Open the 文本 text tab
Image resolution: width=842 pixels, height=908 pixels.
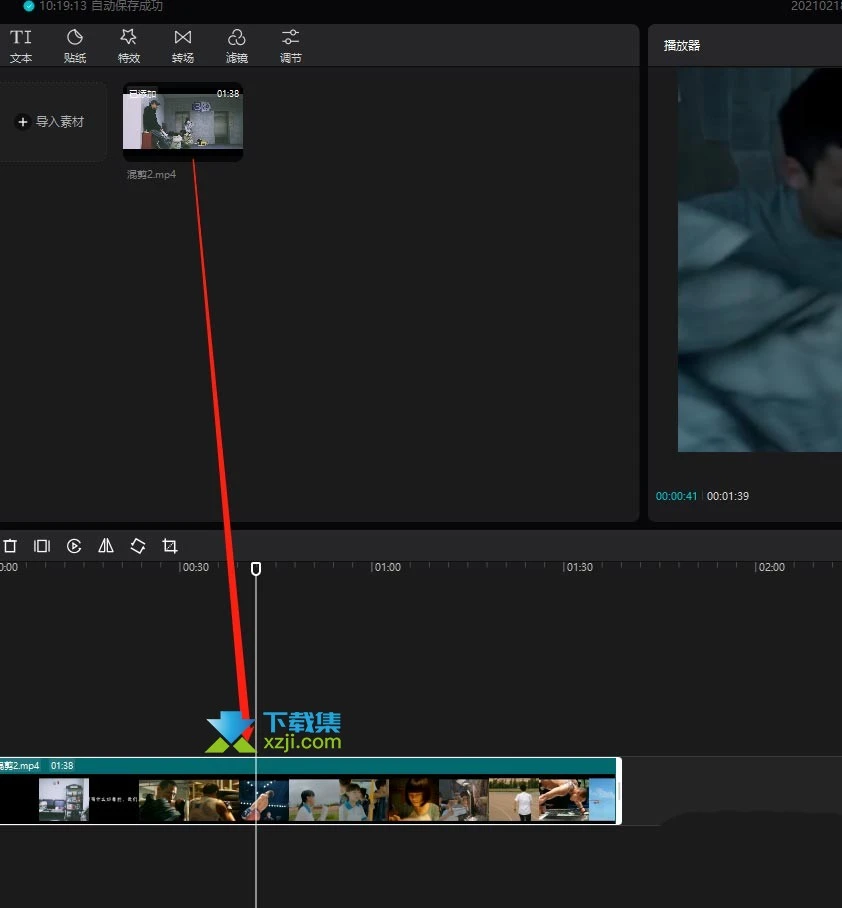pos(21,46)
